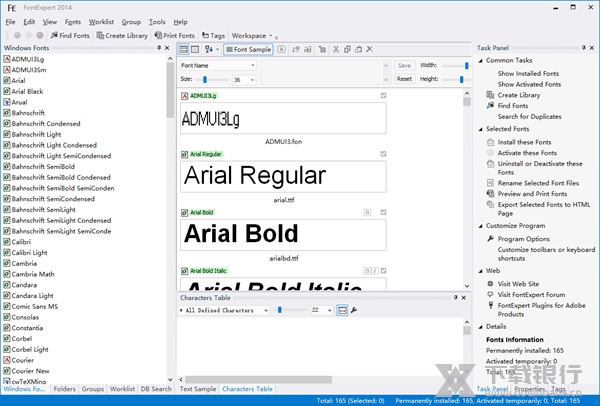Switch to the Text Sample tab
The width and height of the screenshot is (600, 406).
(197, 389)
